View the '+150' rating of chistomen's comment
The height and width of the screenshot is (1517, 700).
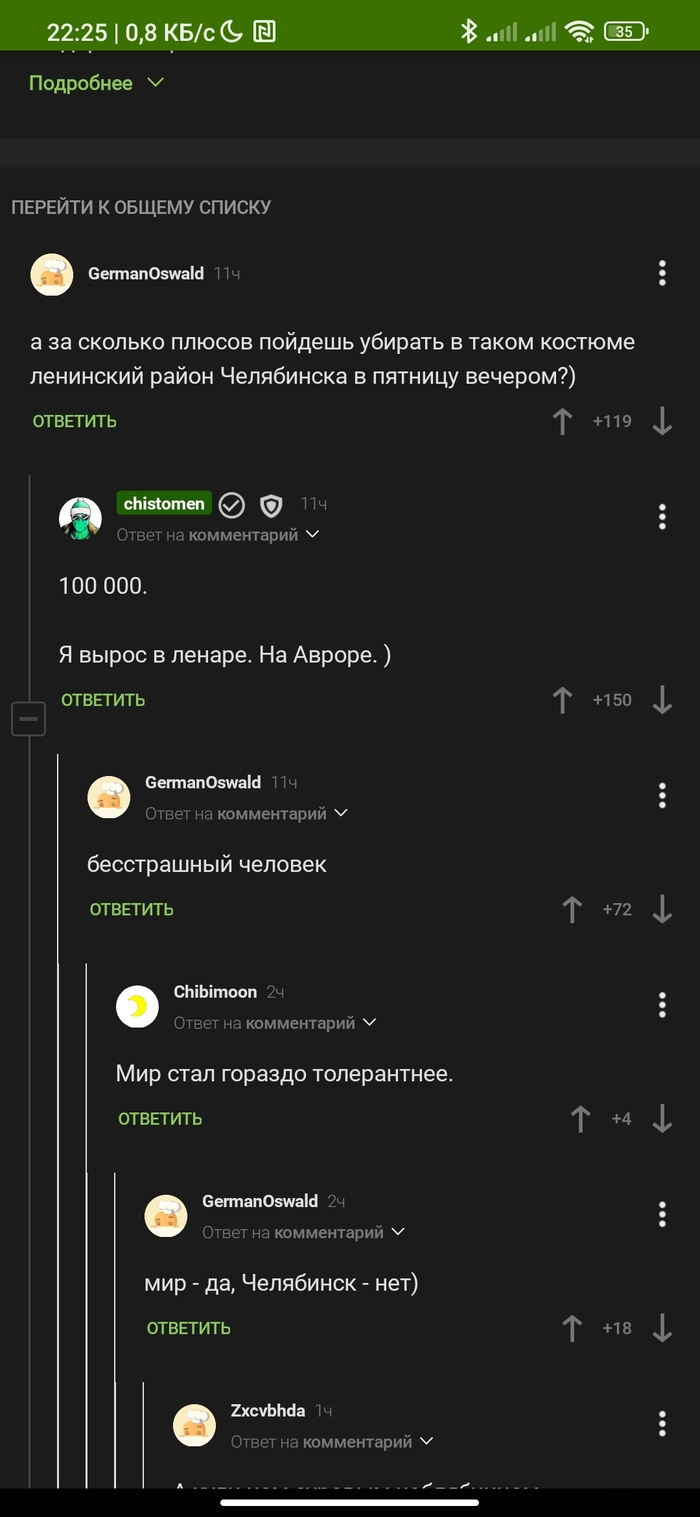pyautogui.click(x=611, y=700)
